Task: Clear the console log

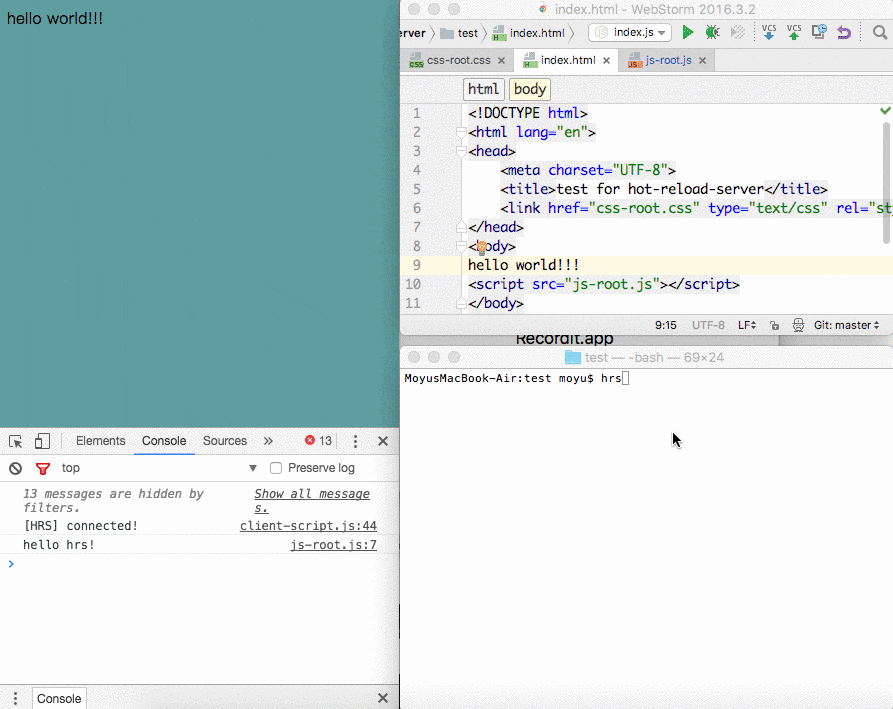Action: [x=15, y=468]
